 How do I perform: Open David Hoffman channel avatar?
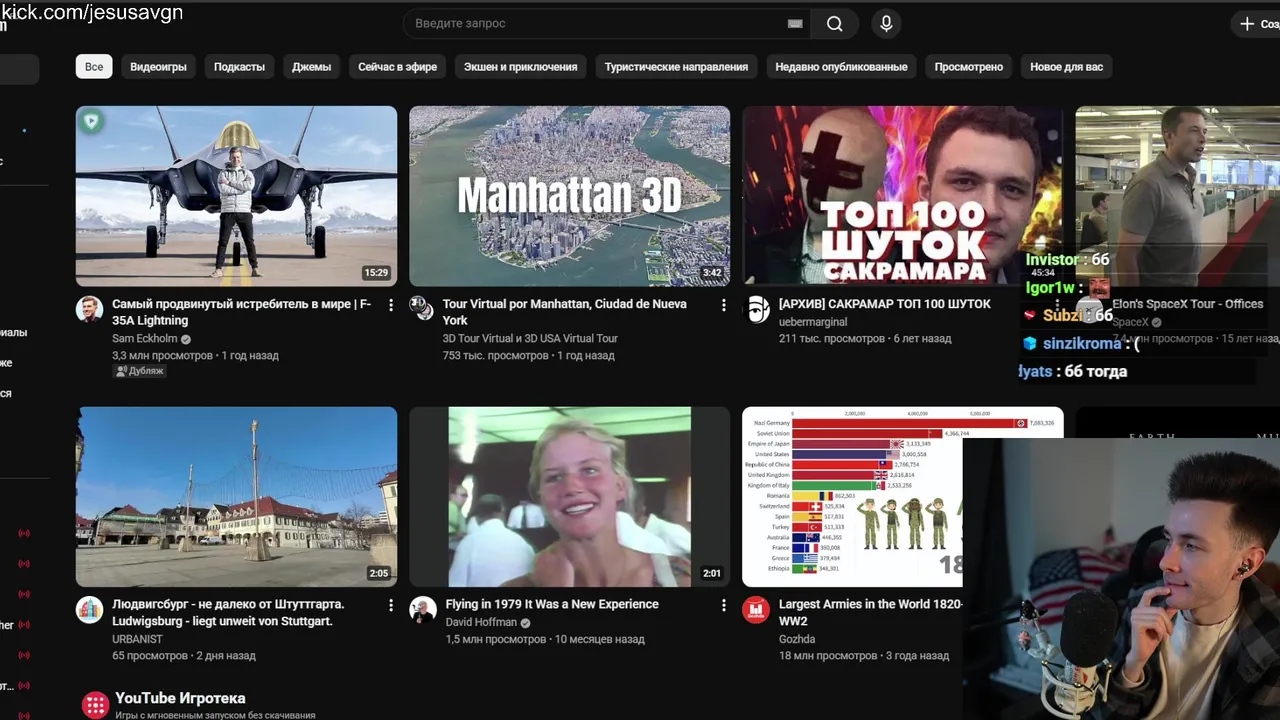coord(423,610)
